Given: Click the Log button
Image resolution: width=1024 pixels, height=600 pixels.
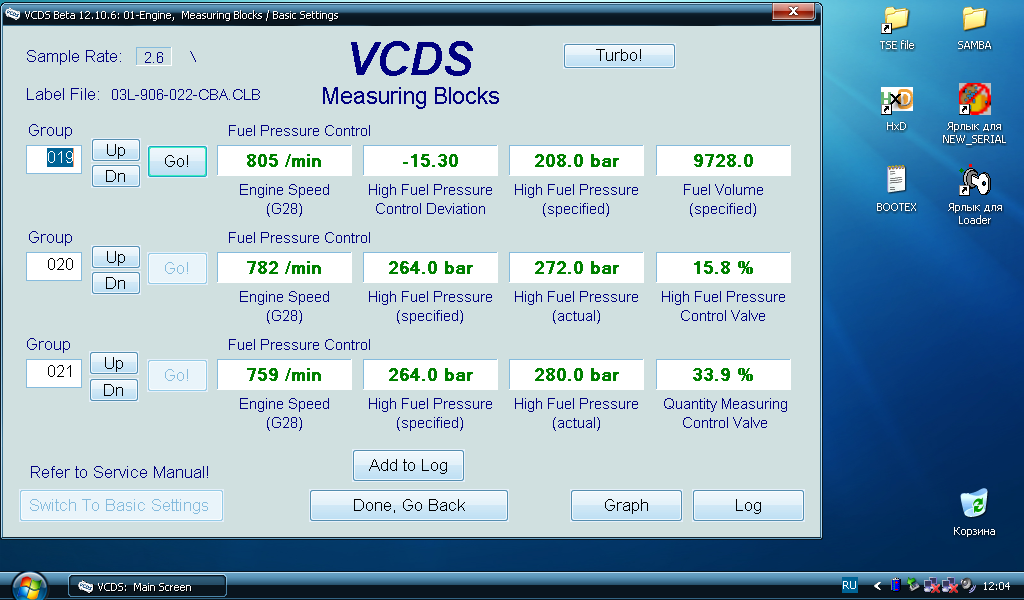Looking at the screenshot, I should tap(748, 505).
